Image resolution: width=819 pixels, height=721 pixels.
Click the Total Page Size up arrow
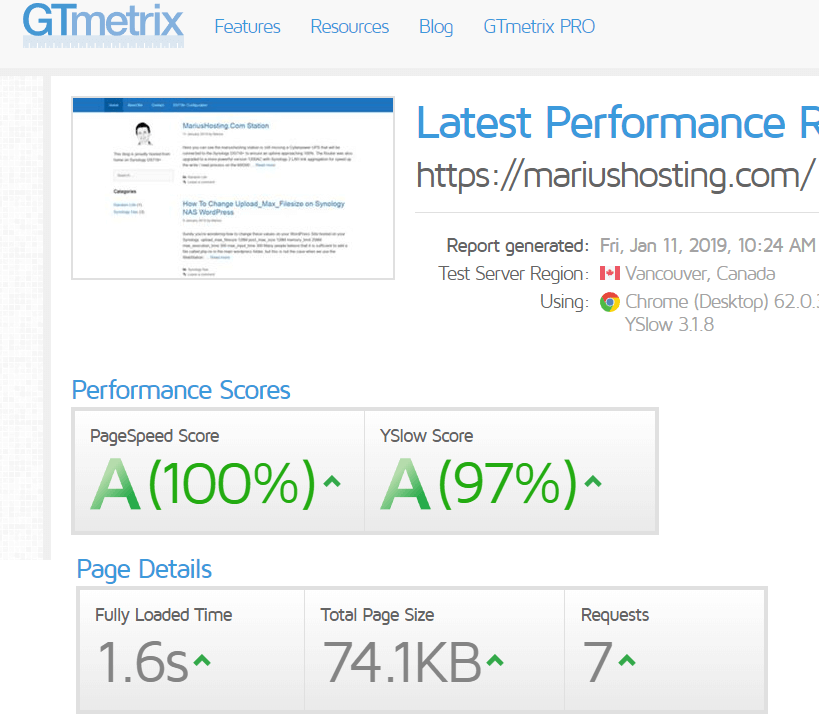[x=495, y=661]
